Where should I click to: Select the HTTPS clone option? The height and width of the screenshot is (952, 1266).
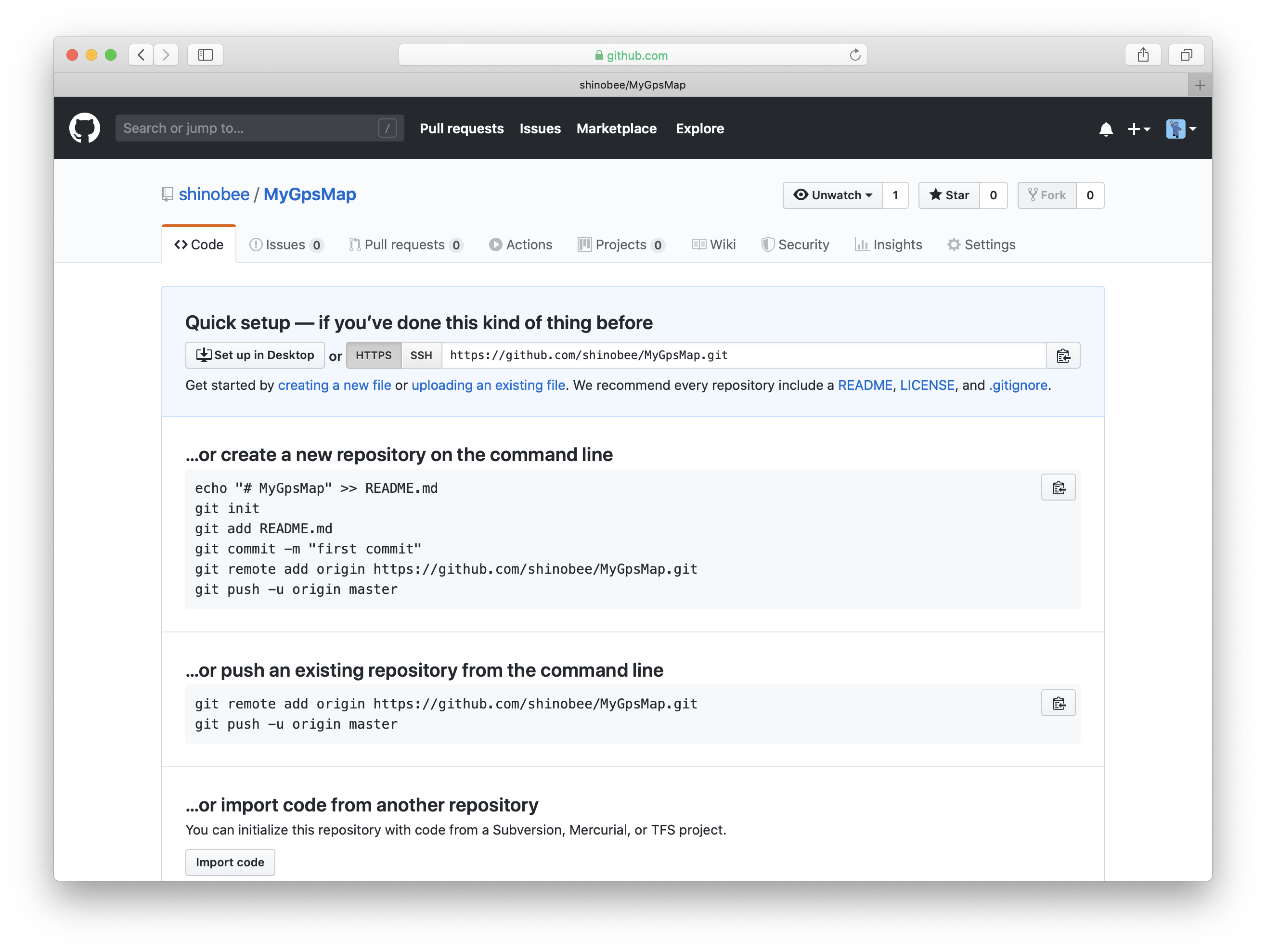(373, 355)
